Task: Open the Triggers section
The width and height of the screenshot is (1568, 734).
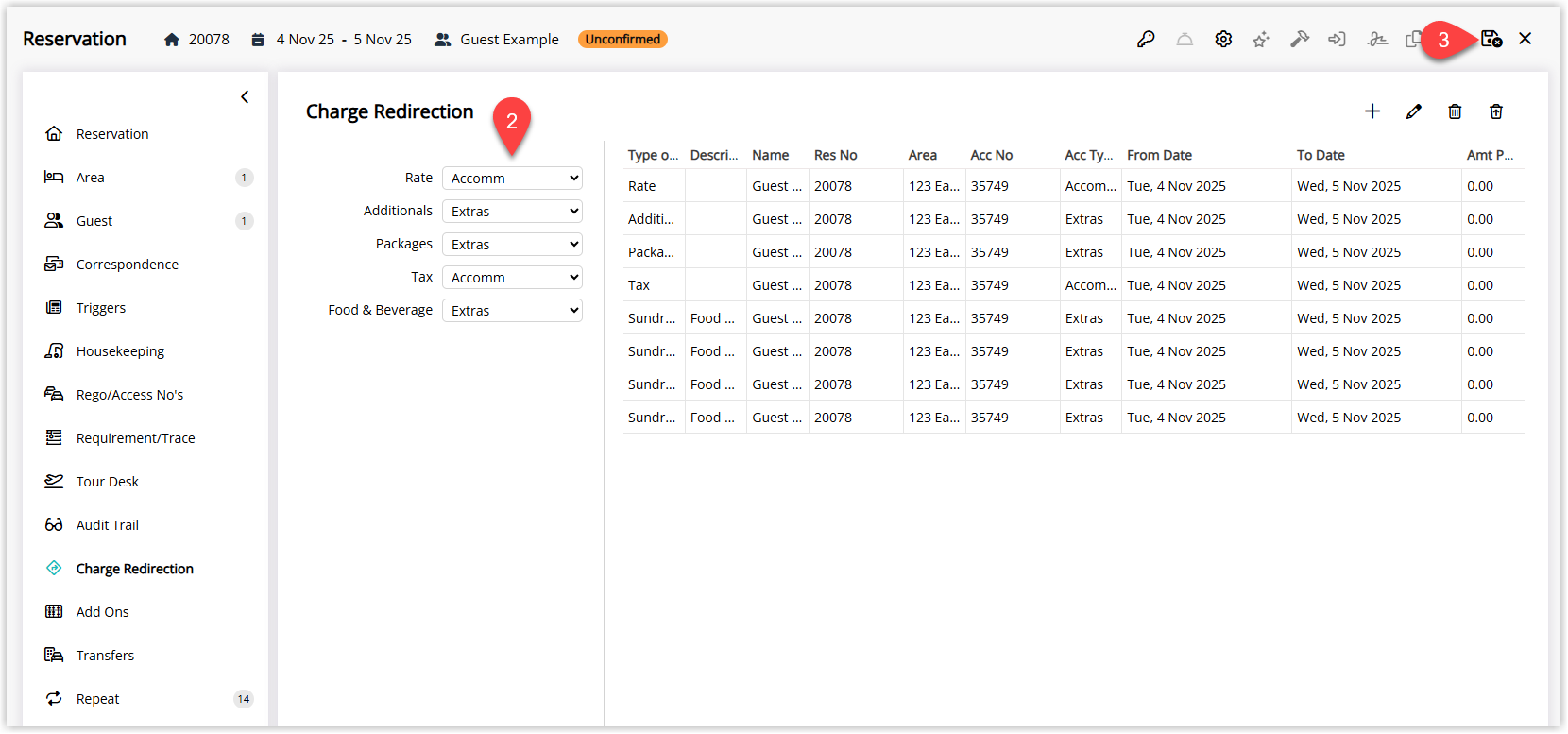Action: click(x=101, y=308)
